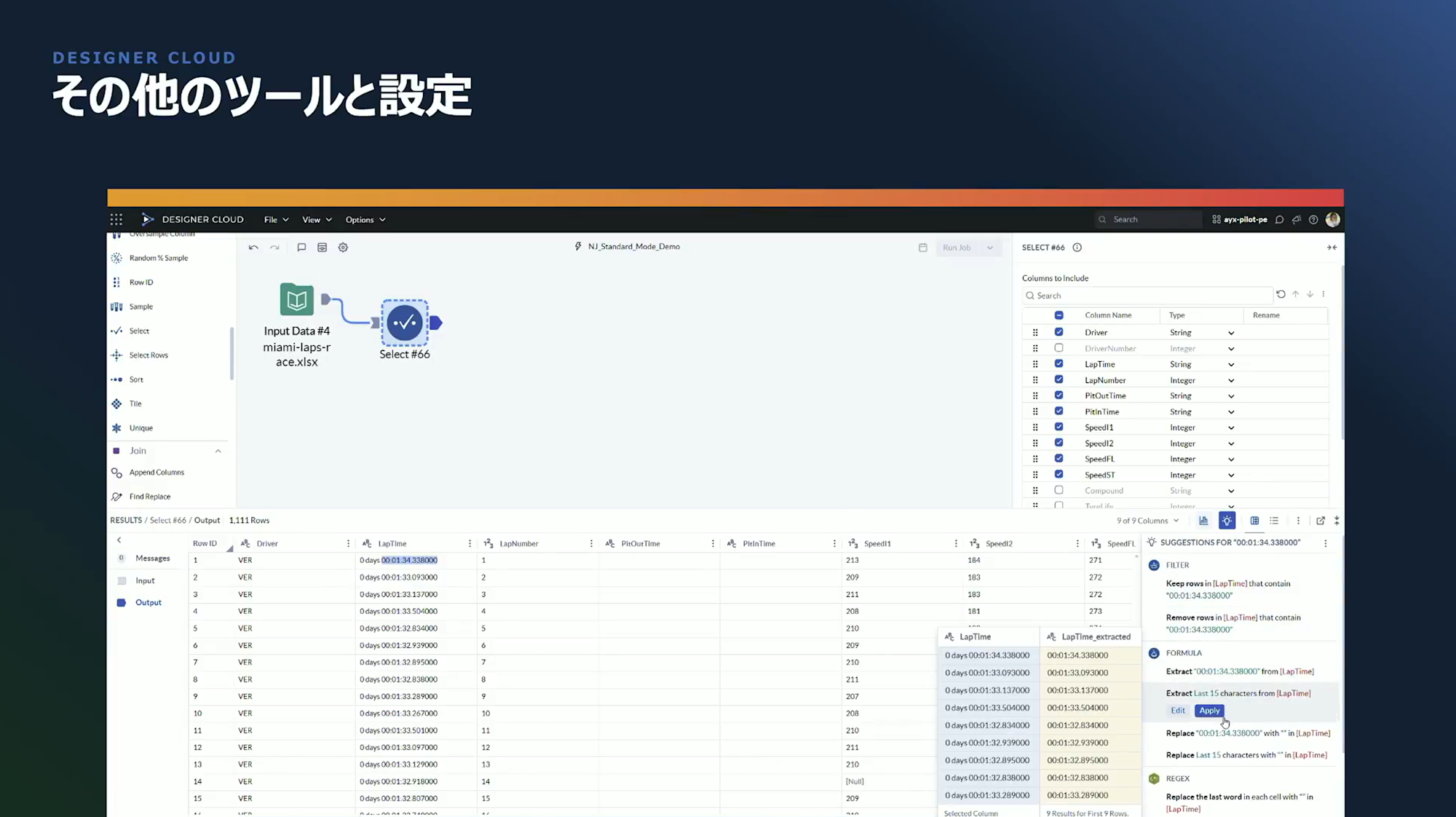The image size is (1456, 817).
Task: Switch results to grid table view
Action: click(x=1254, y=521)
